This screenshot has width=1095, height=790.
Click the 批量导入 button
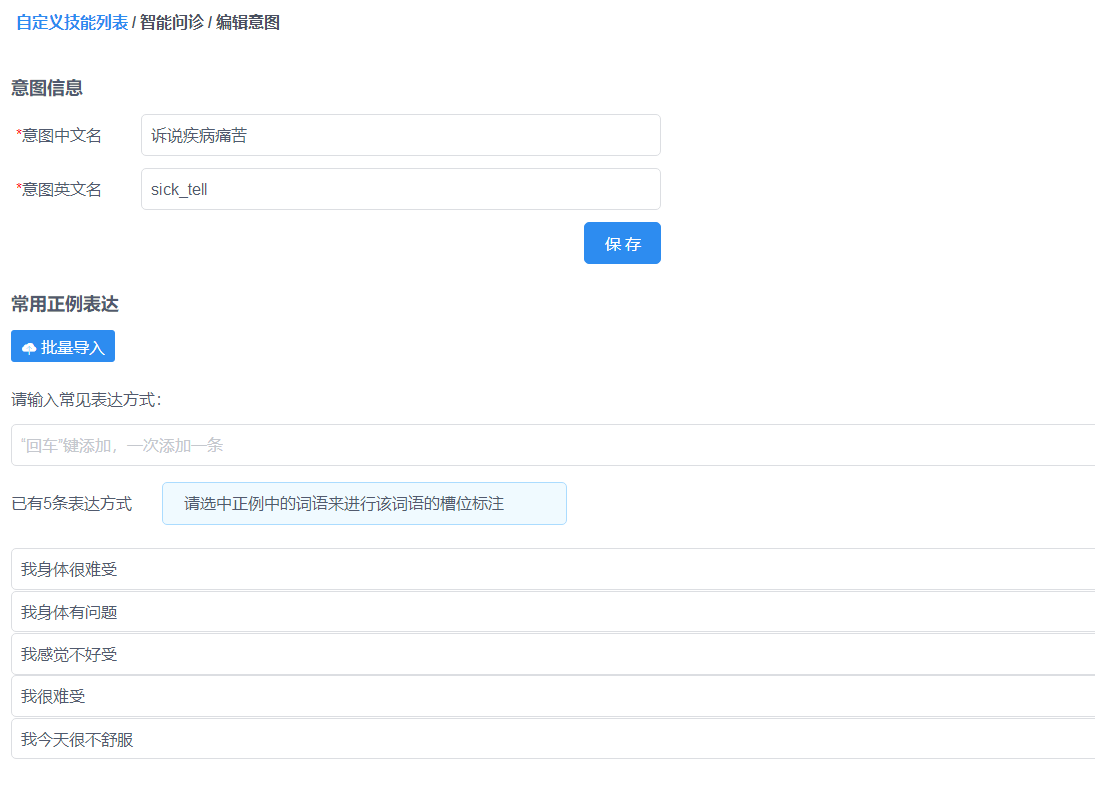(63, 347)
